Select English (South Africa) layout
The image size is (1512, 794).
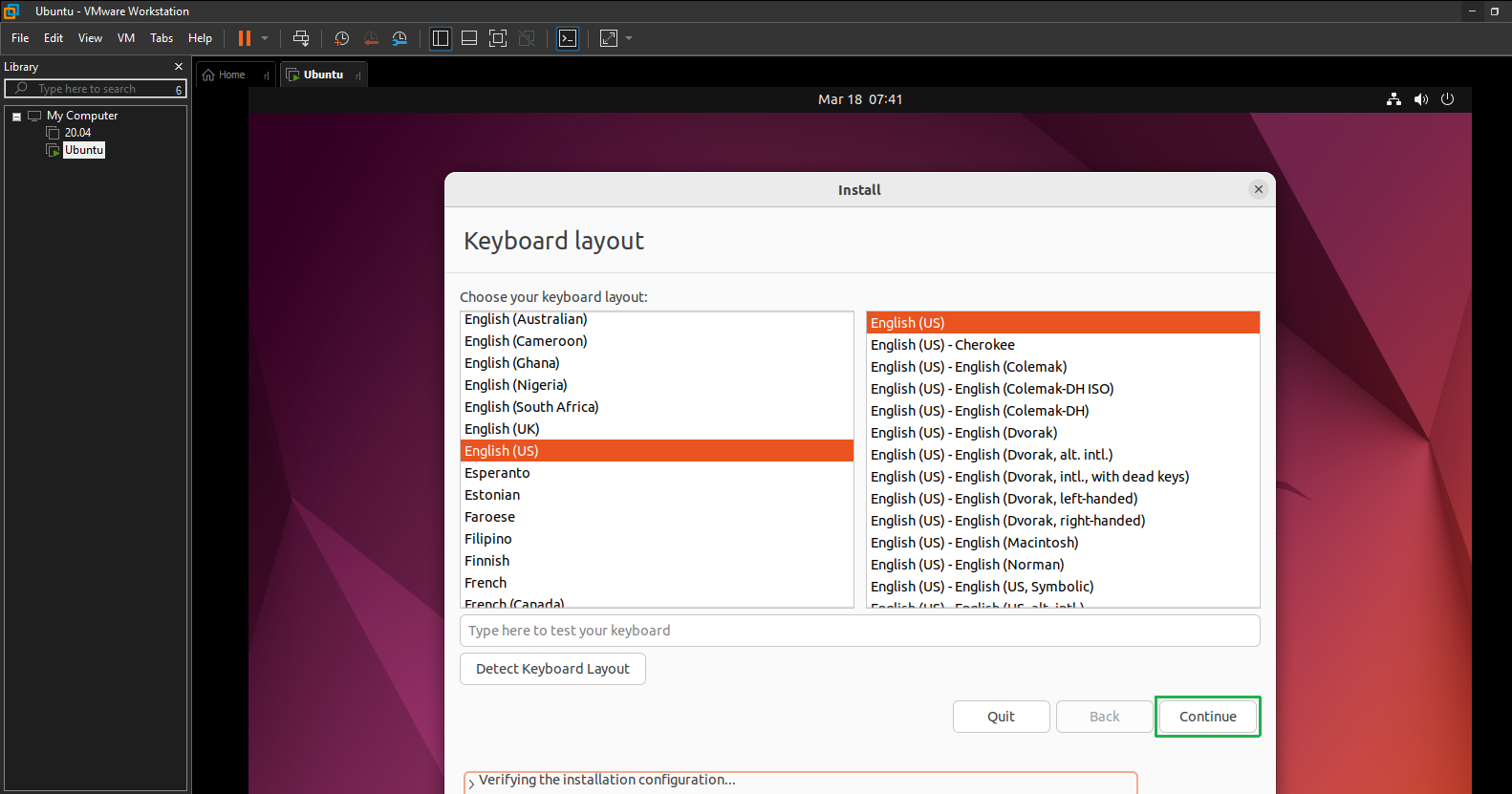click(657, 407)
